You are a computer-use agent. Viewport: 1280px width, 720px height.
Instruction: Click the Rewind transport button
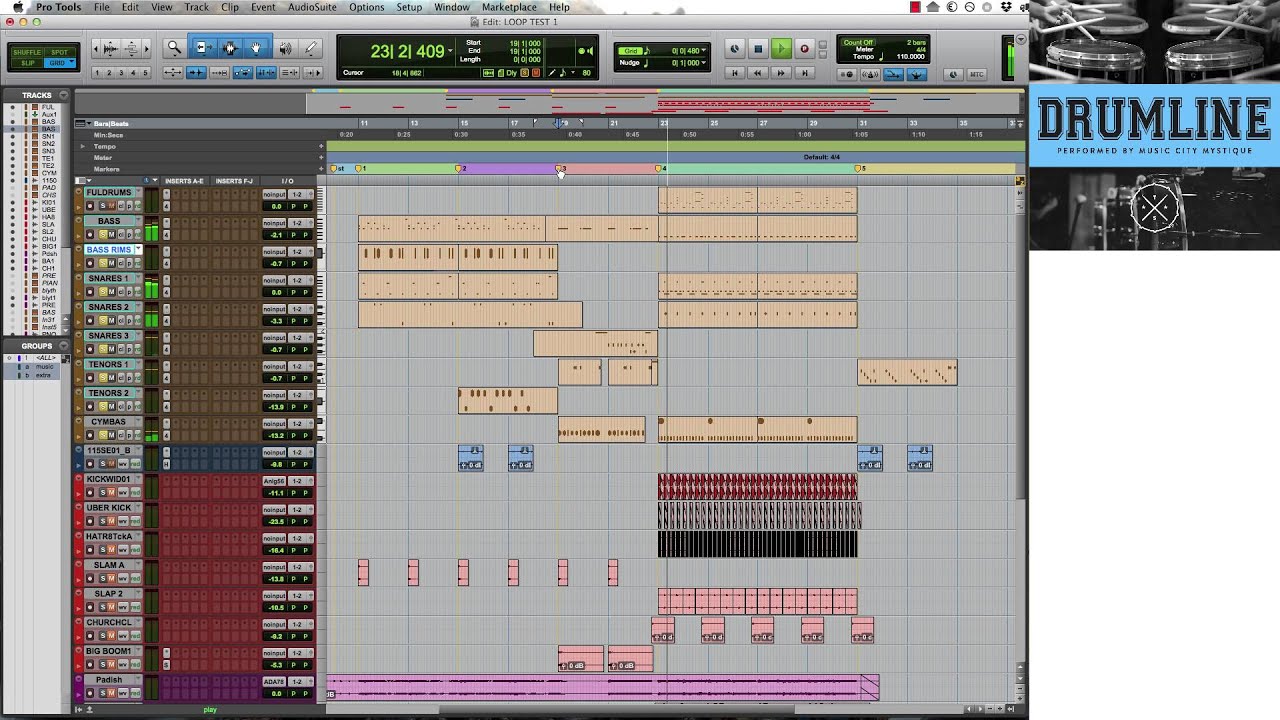pos(758,73)
